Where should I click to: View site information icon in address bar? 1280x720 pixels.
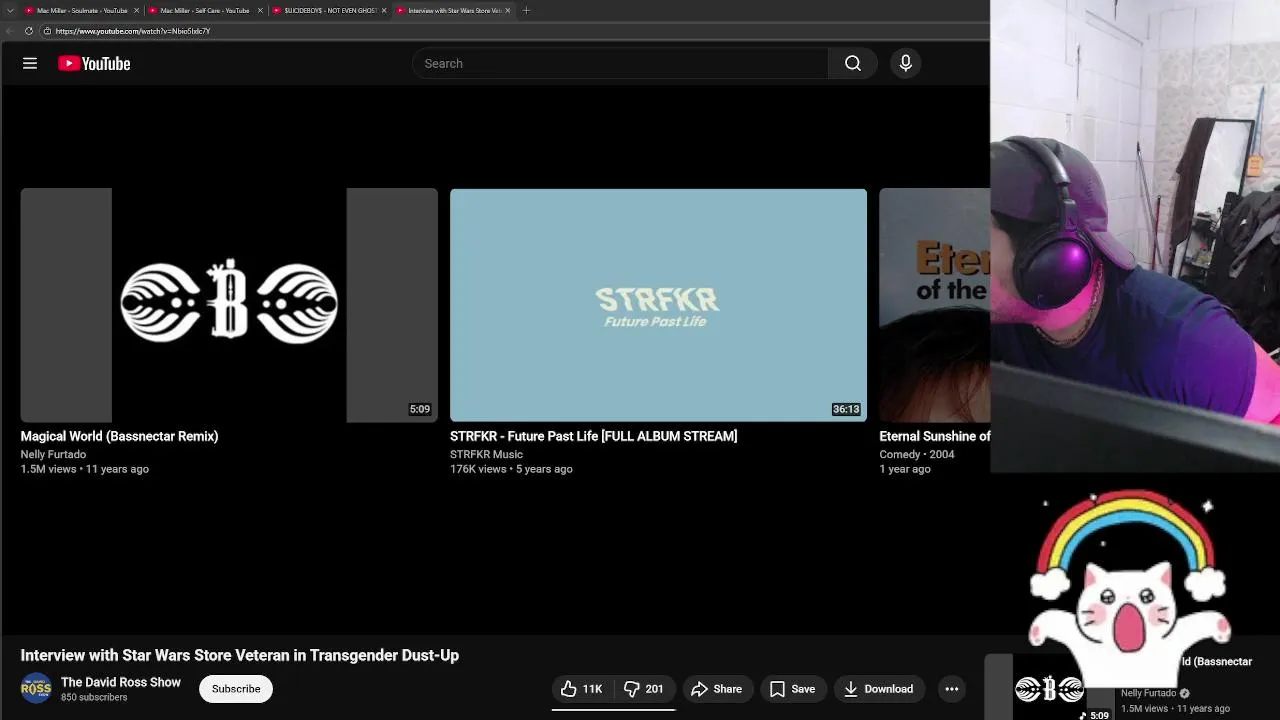47,31
